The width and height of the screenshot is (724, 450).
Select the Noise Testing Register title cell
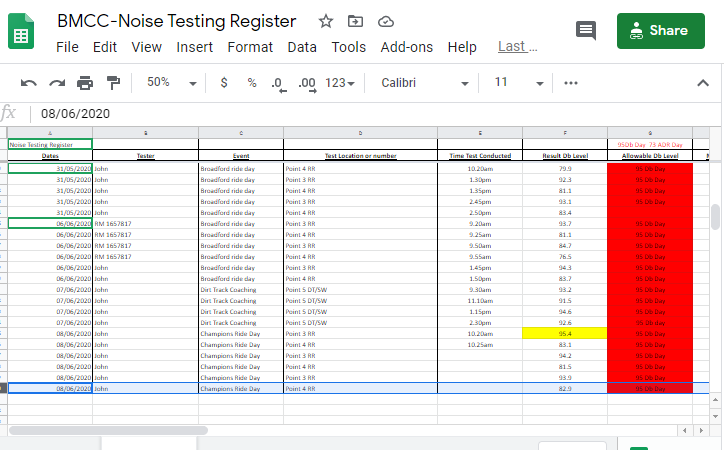(50, 144)
